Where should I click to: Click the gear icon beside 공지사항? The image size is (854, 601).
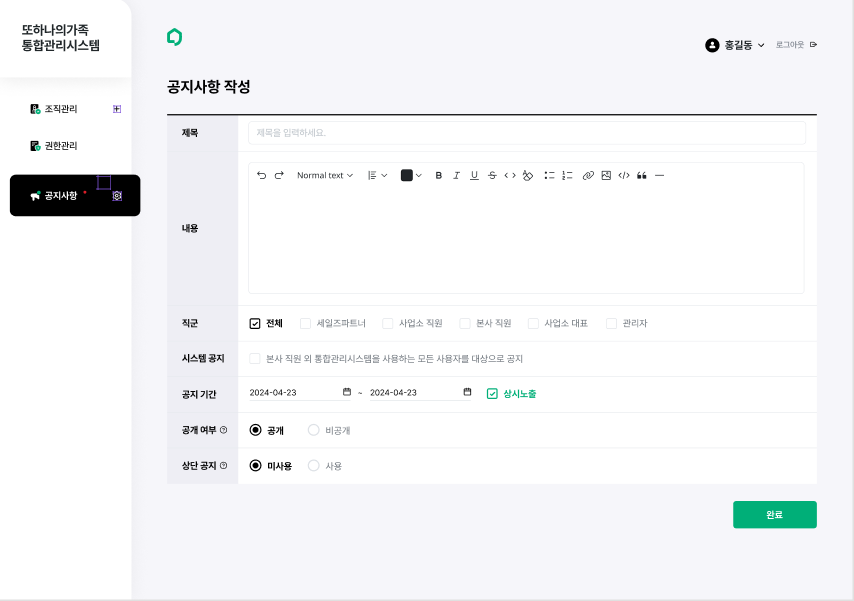117,196
